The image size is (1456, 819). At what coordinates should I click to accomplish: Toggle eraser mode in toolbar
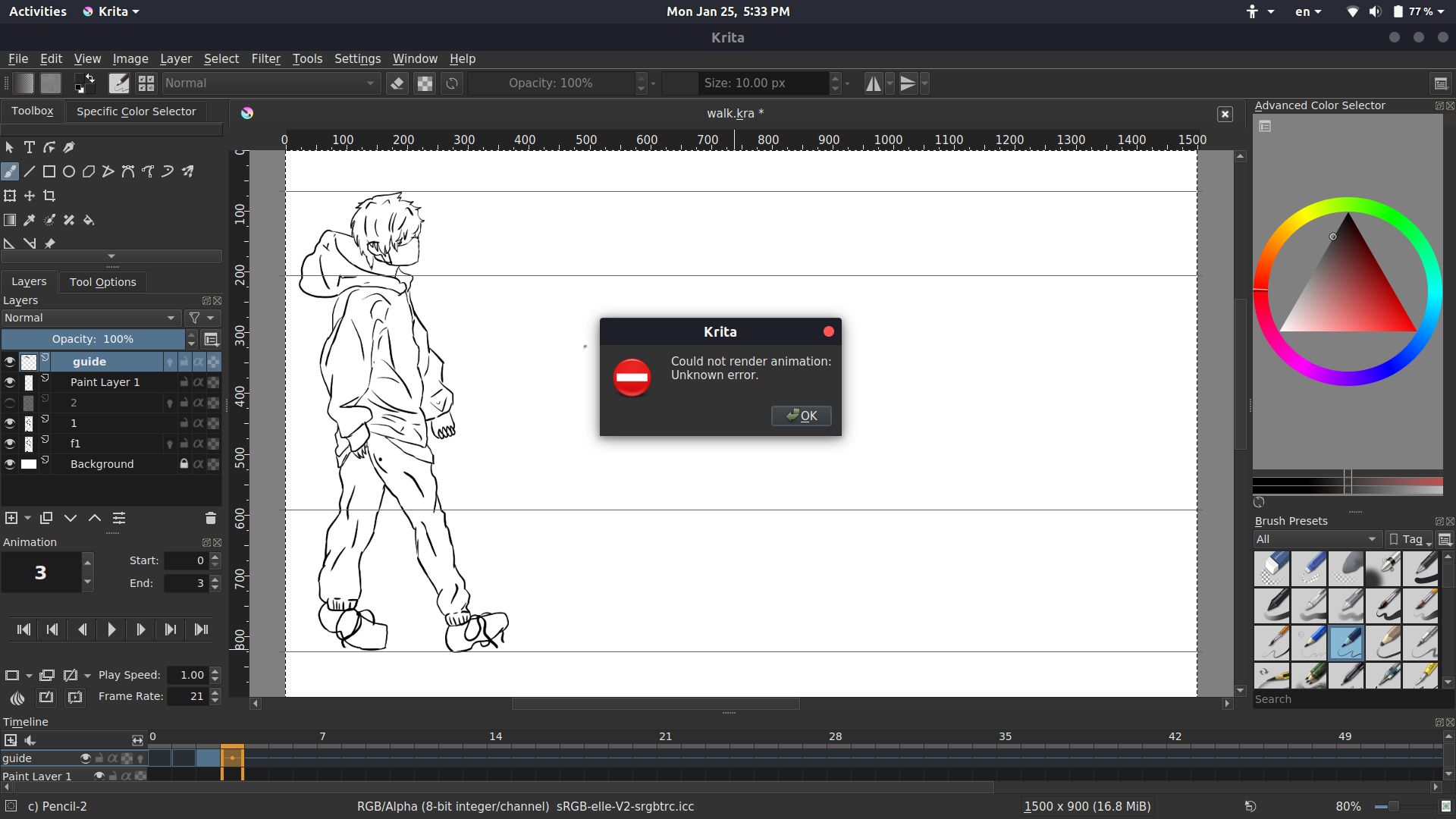[397, 83]
